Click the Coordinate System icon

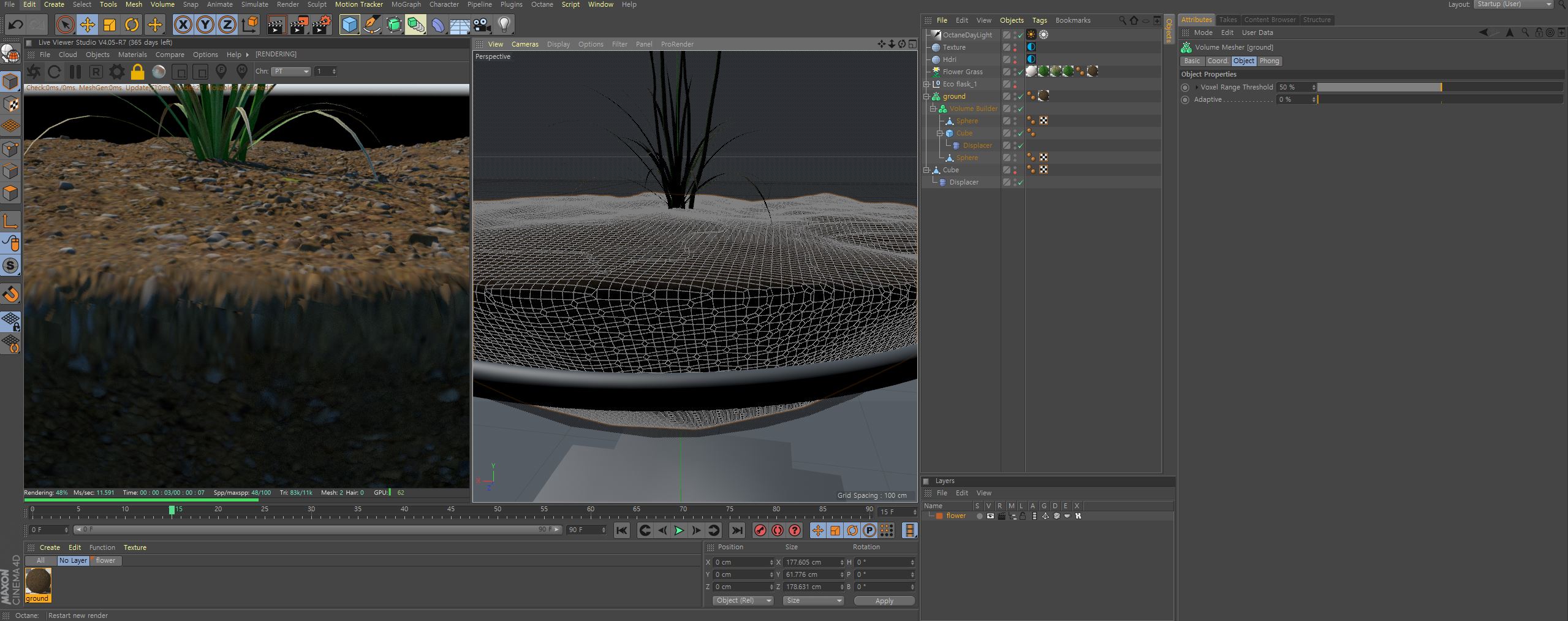(x=250, y=25)
